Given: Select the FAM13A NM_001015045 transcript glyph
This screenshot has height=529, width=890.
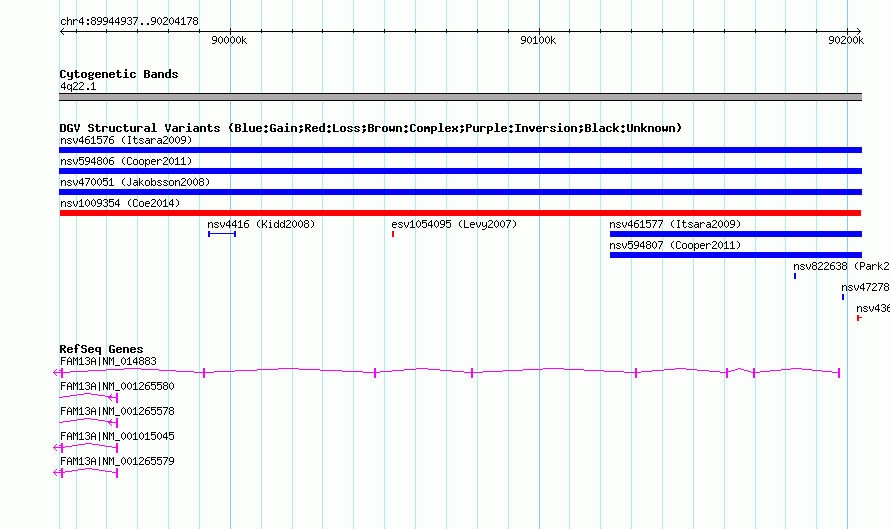Looking at the screenshot, I should 85,447.
